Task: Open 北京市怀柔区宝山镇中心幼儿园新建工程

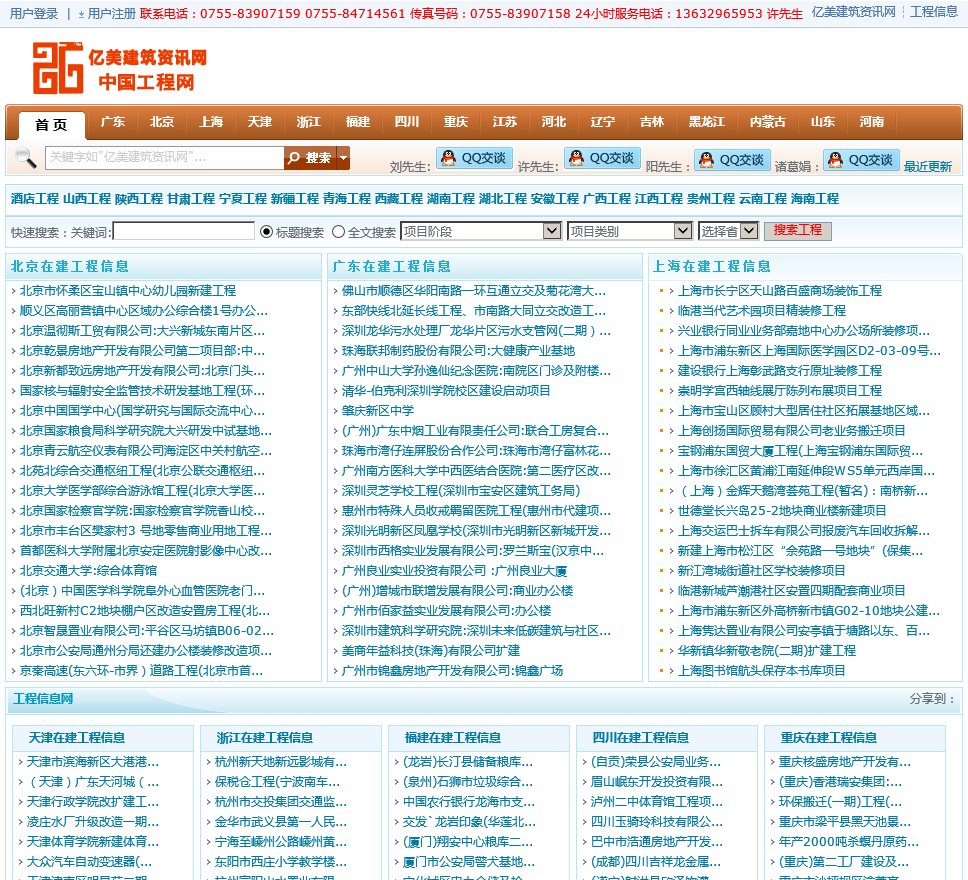Action: (x=128, y=290)
